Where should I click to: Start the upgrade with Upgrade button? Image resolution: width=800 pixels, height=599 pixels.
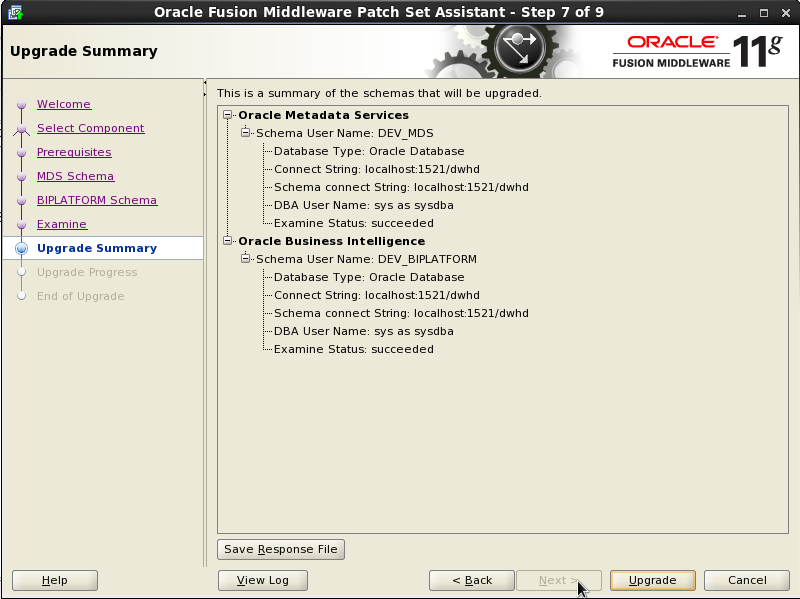point(653,580)
